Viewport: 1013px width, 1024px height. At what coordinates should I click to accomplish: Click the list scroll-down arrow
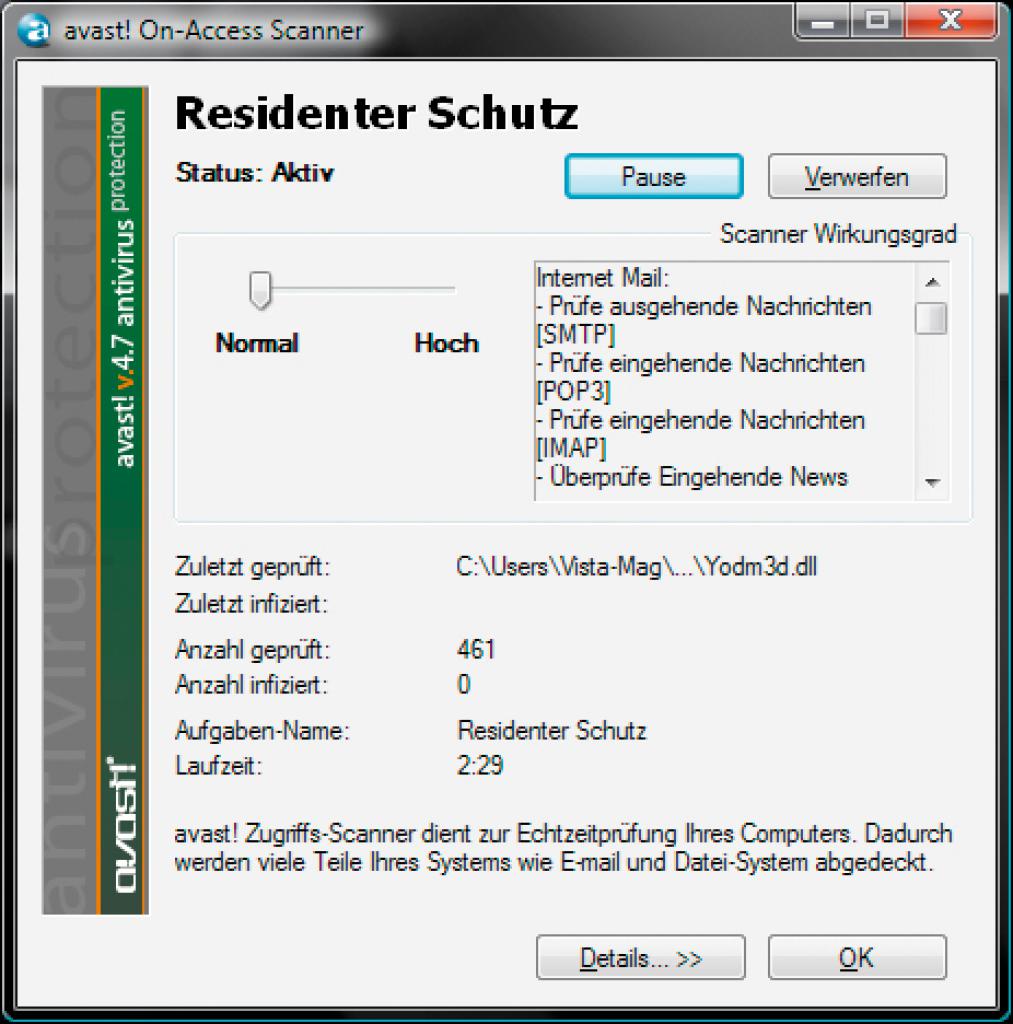[932, 483]
